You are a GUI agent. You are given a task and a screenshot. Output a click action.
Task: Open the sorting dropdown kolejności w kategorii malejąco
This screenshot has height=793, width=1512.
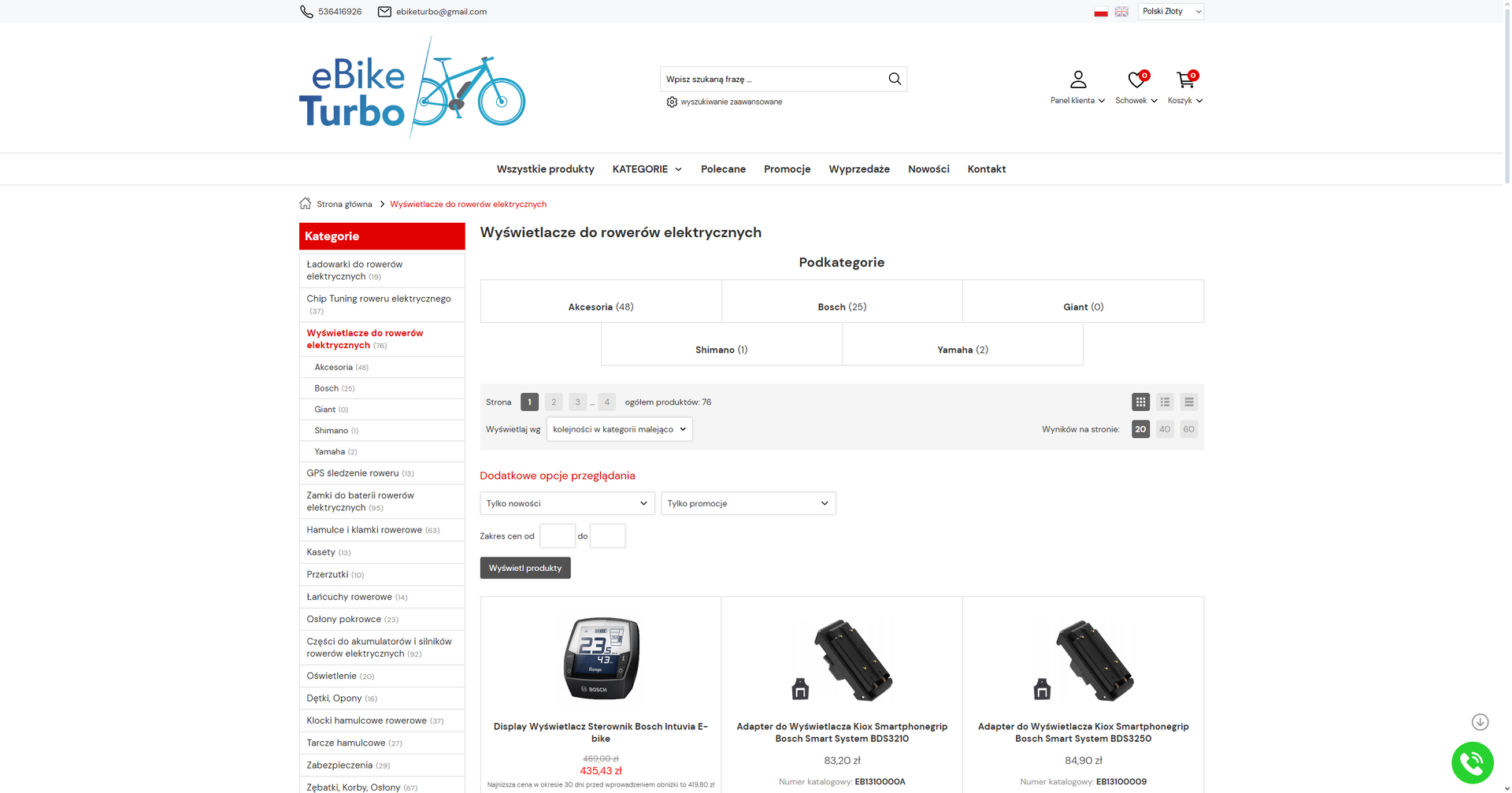pyautogui.click(x=619, y=429)
